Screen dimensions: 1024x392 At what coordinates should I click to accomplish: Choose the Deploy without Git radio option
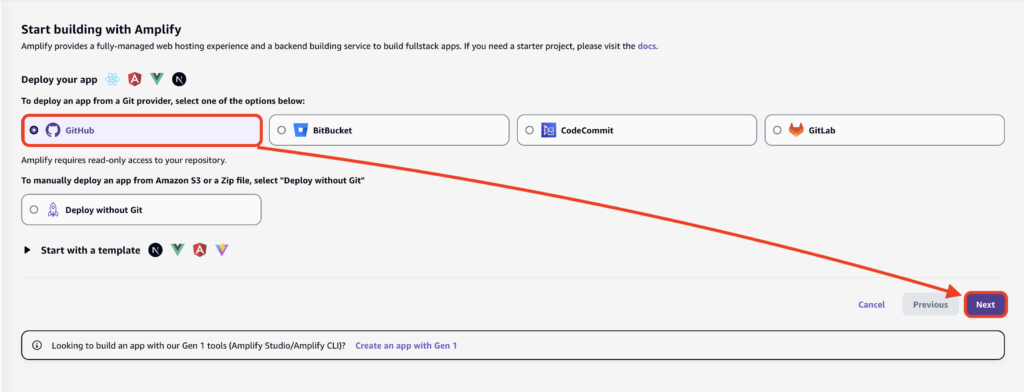[34, 210]
